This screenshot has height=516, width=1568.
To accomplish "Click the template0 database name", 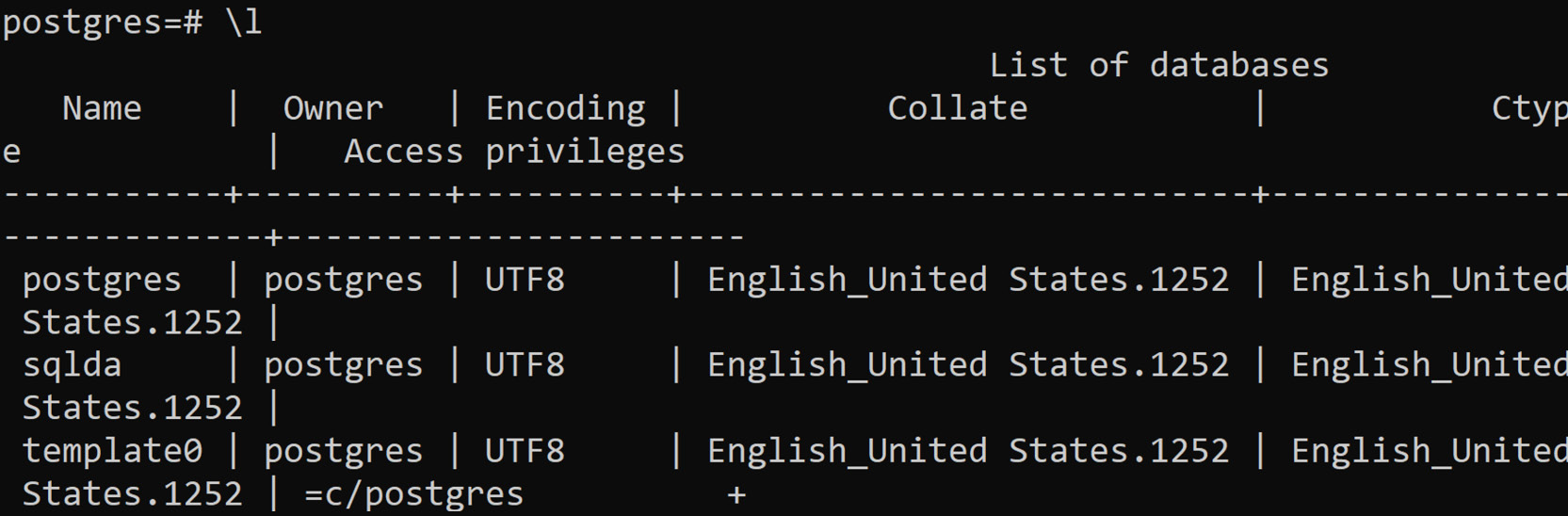I will (112, 451).
